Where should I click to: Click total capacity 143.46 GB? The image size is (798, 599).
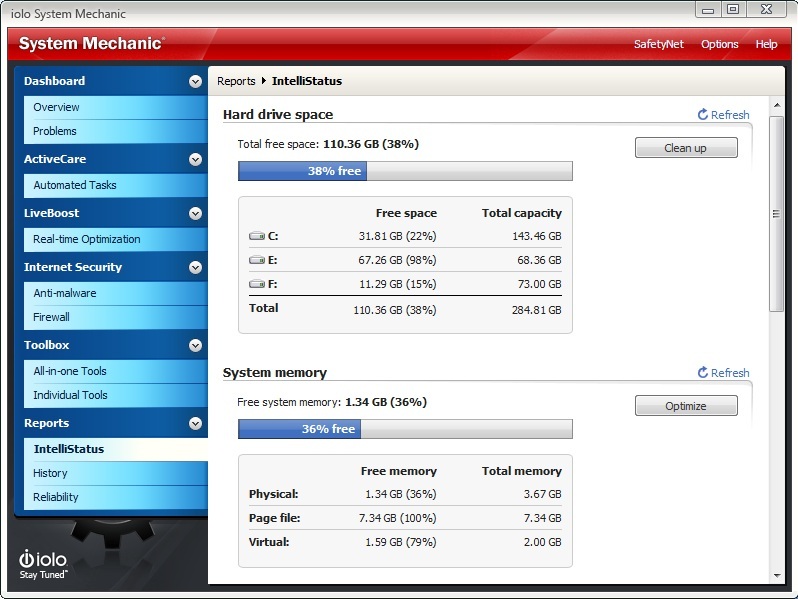click(x=536, y=236)
